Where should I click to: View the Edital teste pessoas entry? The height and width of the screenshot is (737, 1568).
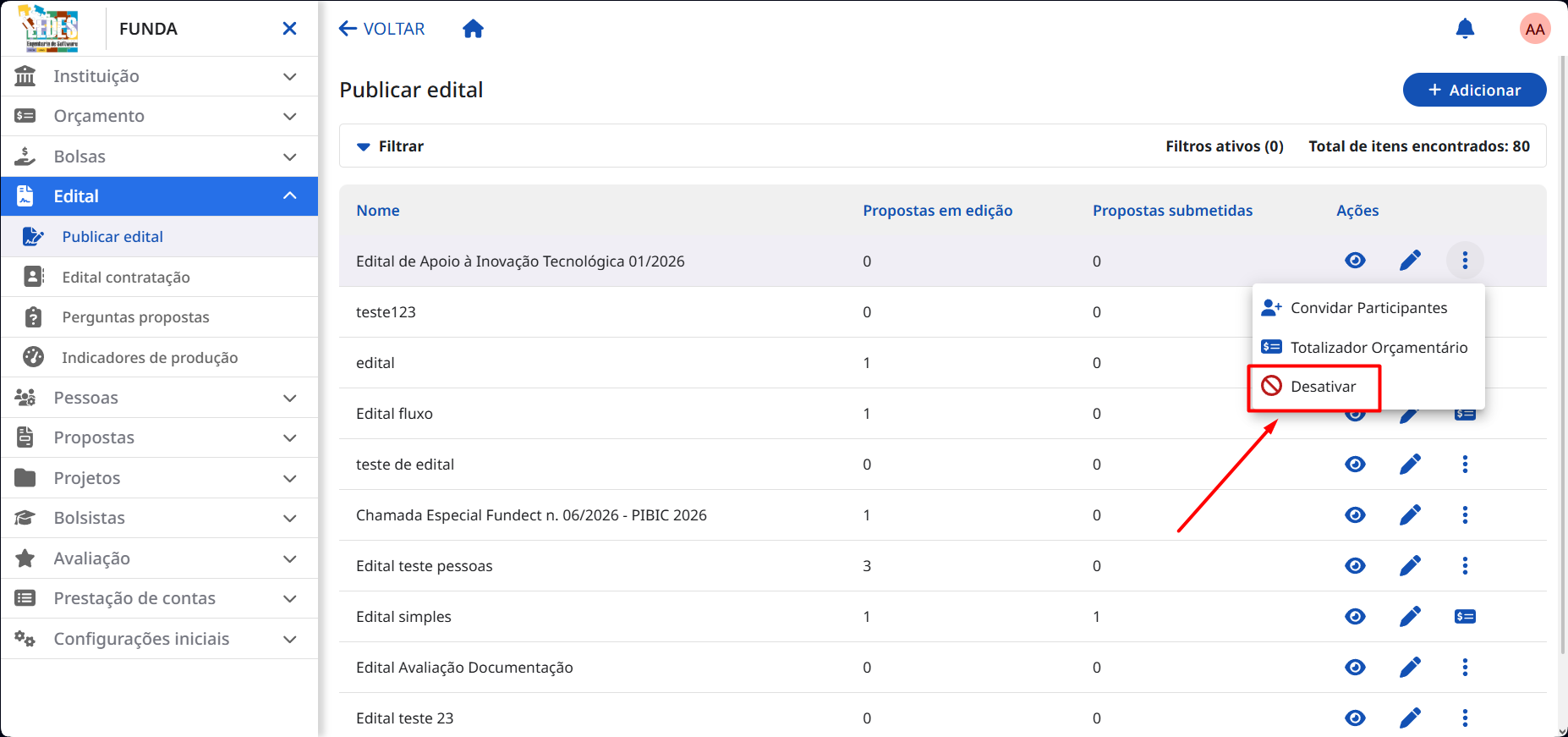[1355, 565]
